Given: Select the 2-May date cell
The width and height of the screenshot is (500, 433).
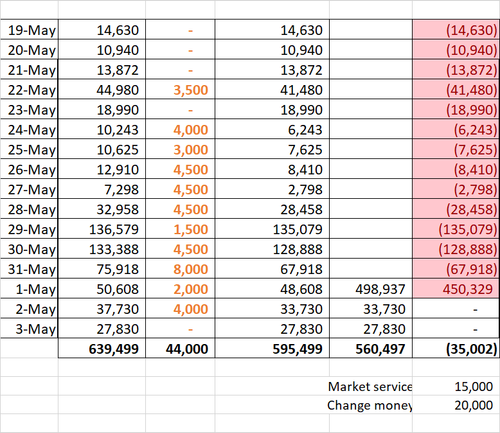Looking at the screenshot, I should tap(29, 309).
